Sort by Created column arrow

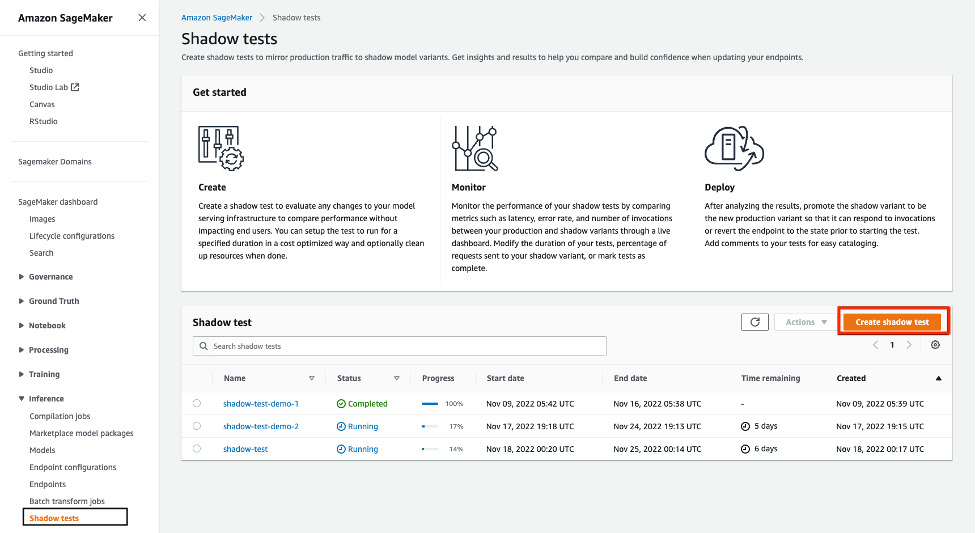pos(938,378)
